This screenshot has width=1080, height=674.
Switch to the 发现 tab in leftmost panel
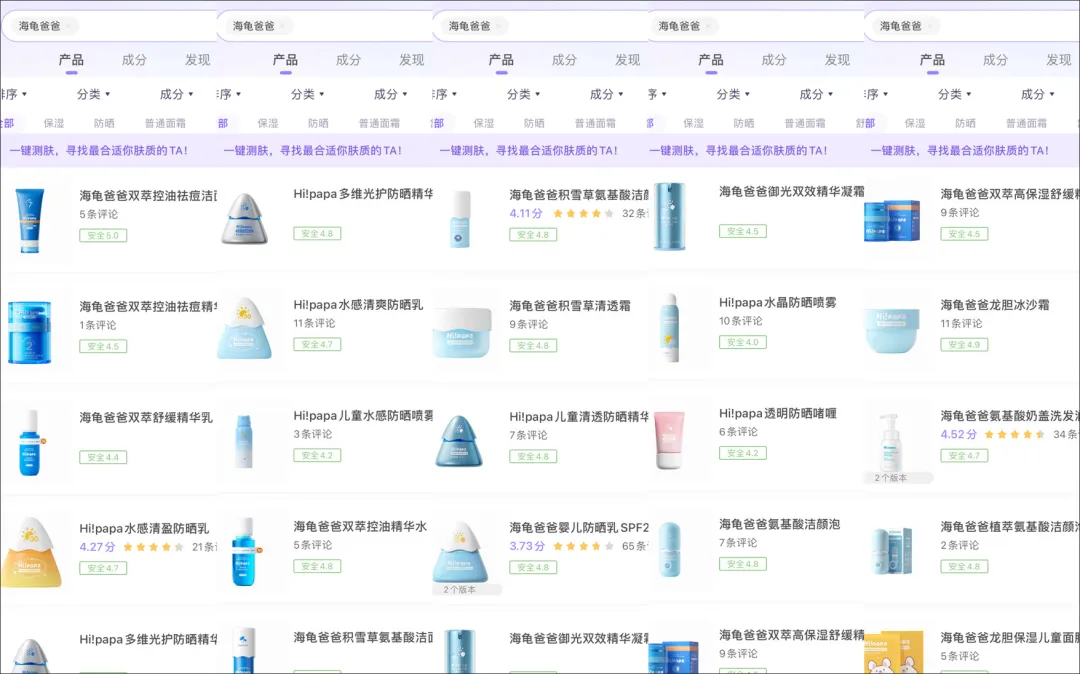(197, 60)
